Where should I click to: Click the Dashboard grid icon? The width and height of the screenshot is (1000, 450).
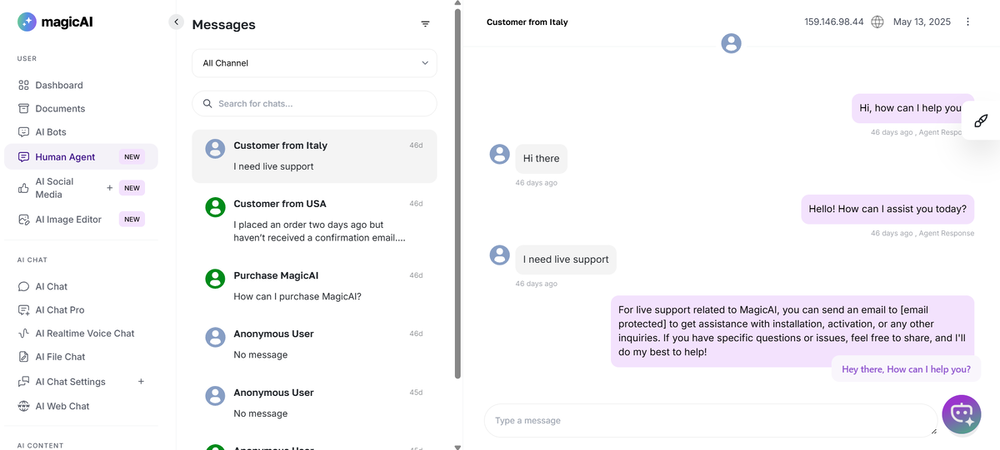24,85
